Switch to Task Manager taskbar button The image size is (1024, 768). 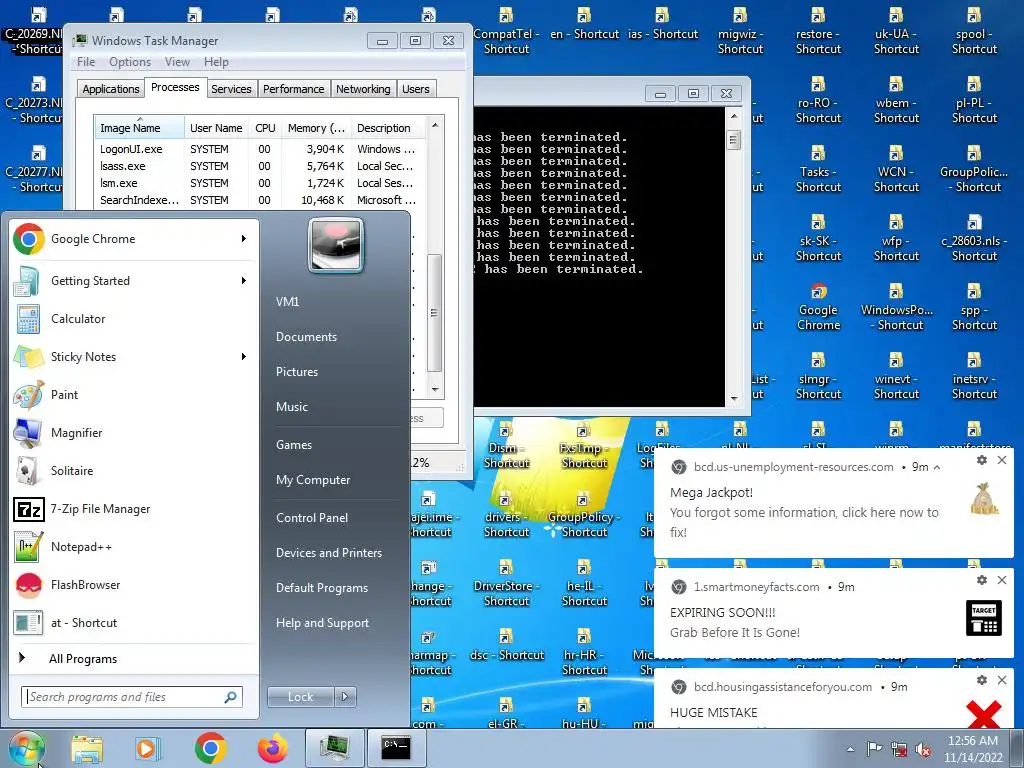(334, 748)
